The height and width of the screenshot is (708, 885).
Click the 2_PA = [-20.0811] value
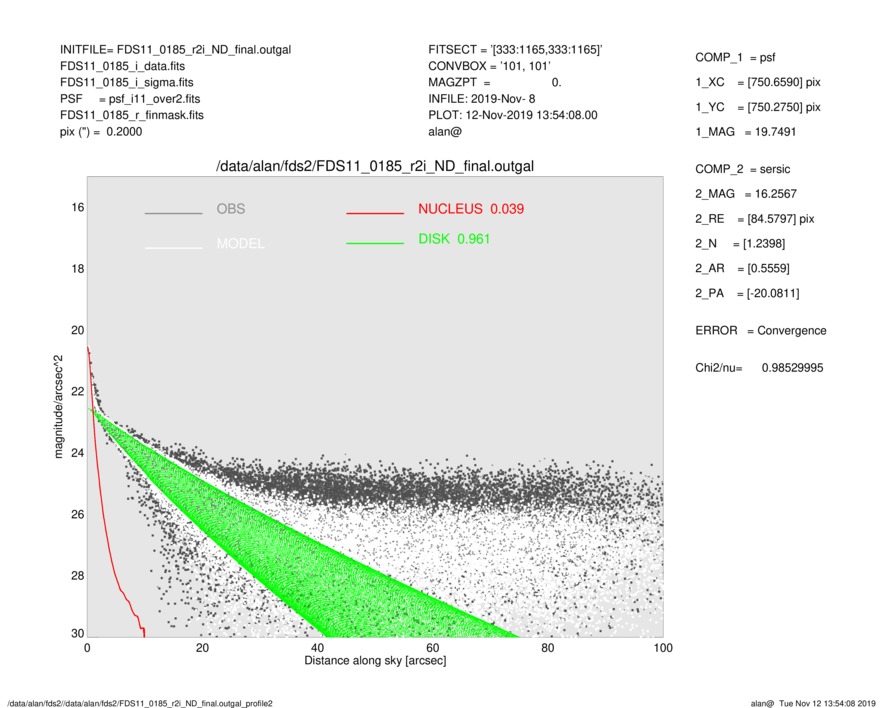(x=747, y=294)
